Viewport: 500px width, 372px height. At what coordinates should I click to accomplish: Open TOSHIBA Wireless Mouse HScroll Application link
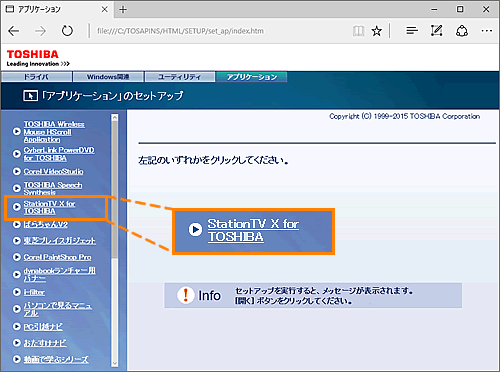coord(54,132)
